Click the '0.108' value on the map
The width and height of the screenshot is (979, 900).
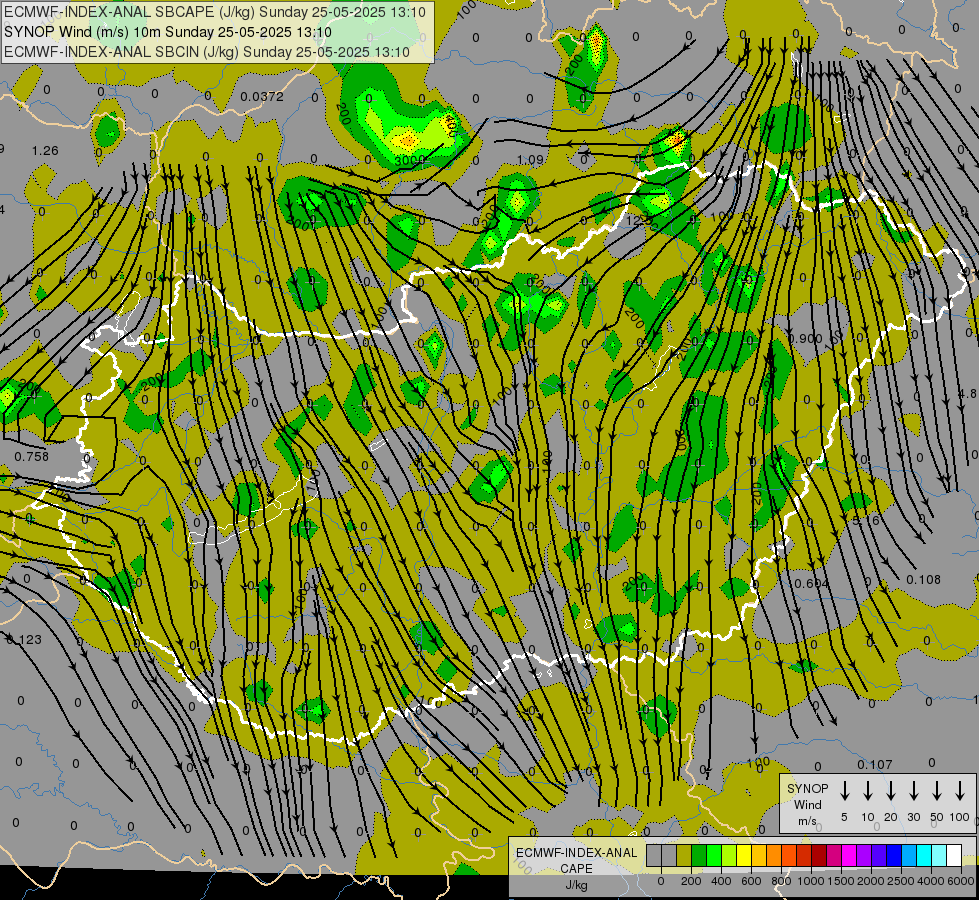click(923, 580)
